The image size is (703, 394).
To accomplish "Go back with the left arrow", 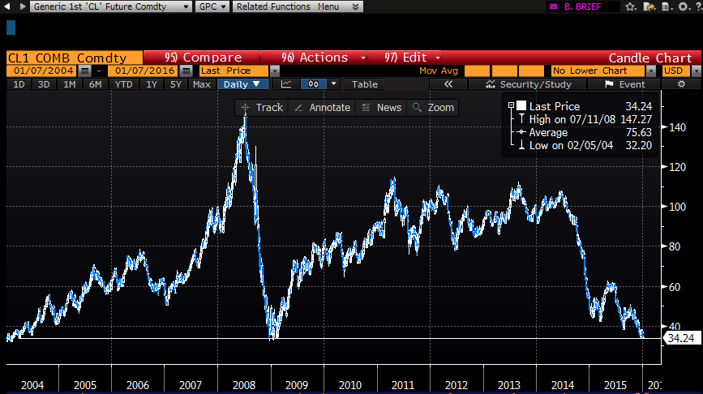I will (7, 7).
